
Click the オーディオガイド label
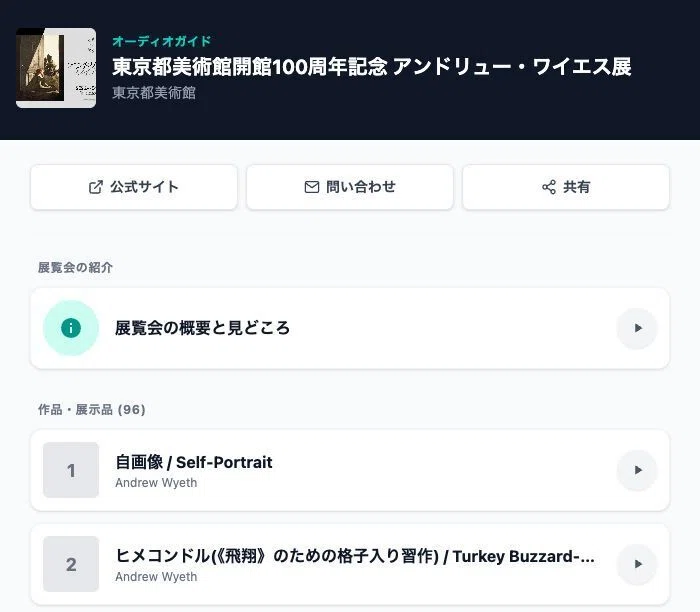(162, 42)
